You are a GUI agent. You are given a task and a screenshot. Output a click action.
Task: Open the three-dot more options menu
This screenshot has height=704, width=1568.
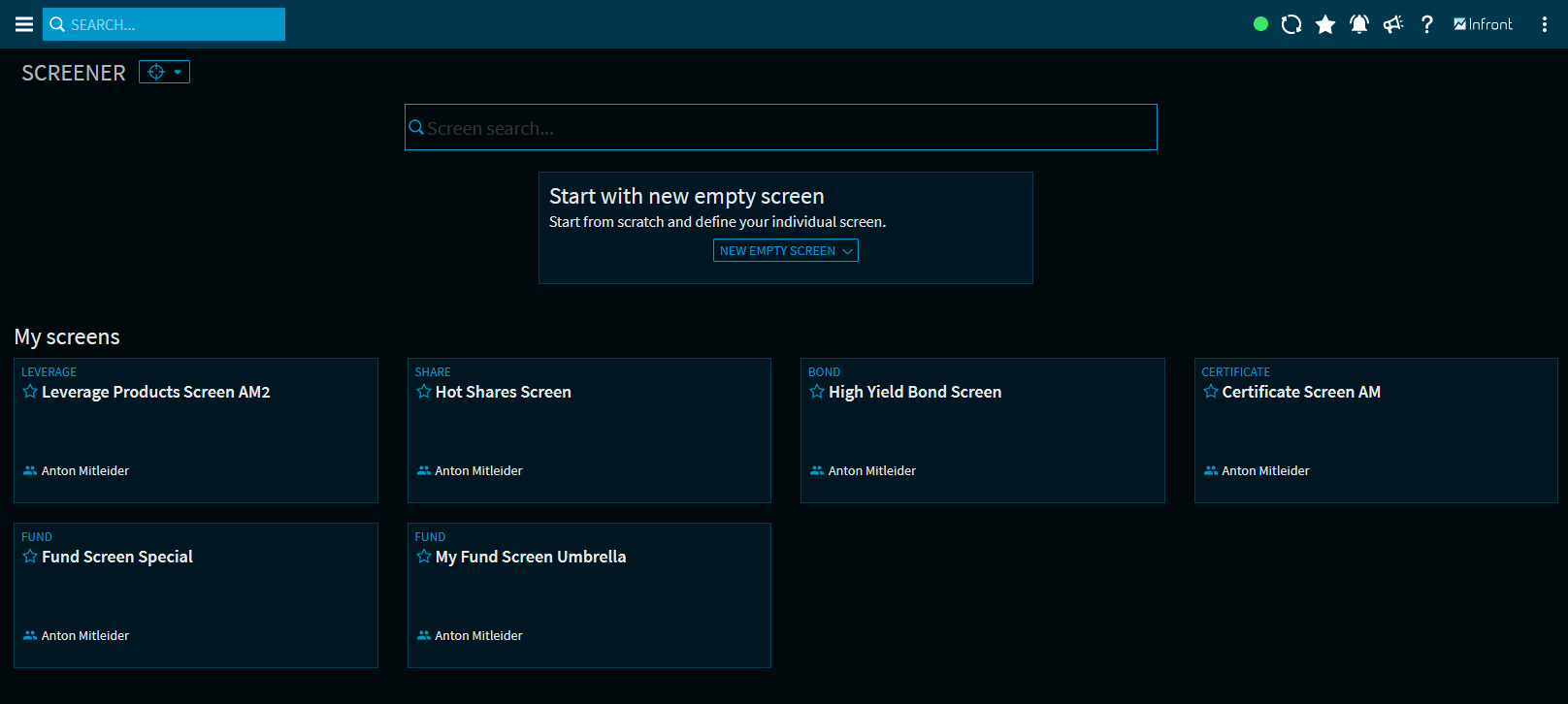tap(1544, 24)
